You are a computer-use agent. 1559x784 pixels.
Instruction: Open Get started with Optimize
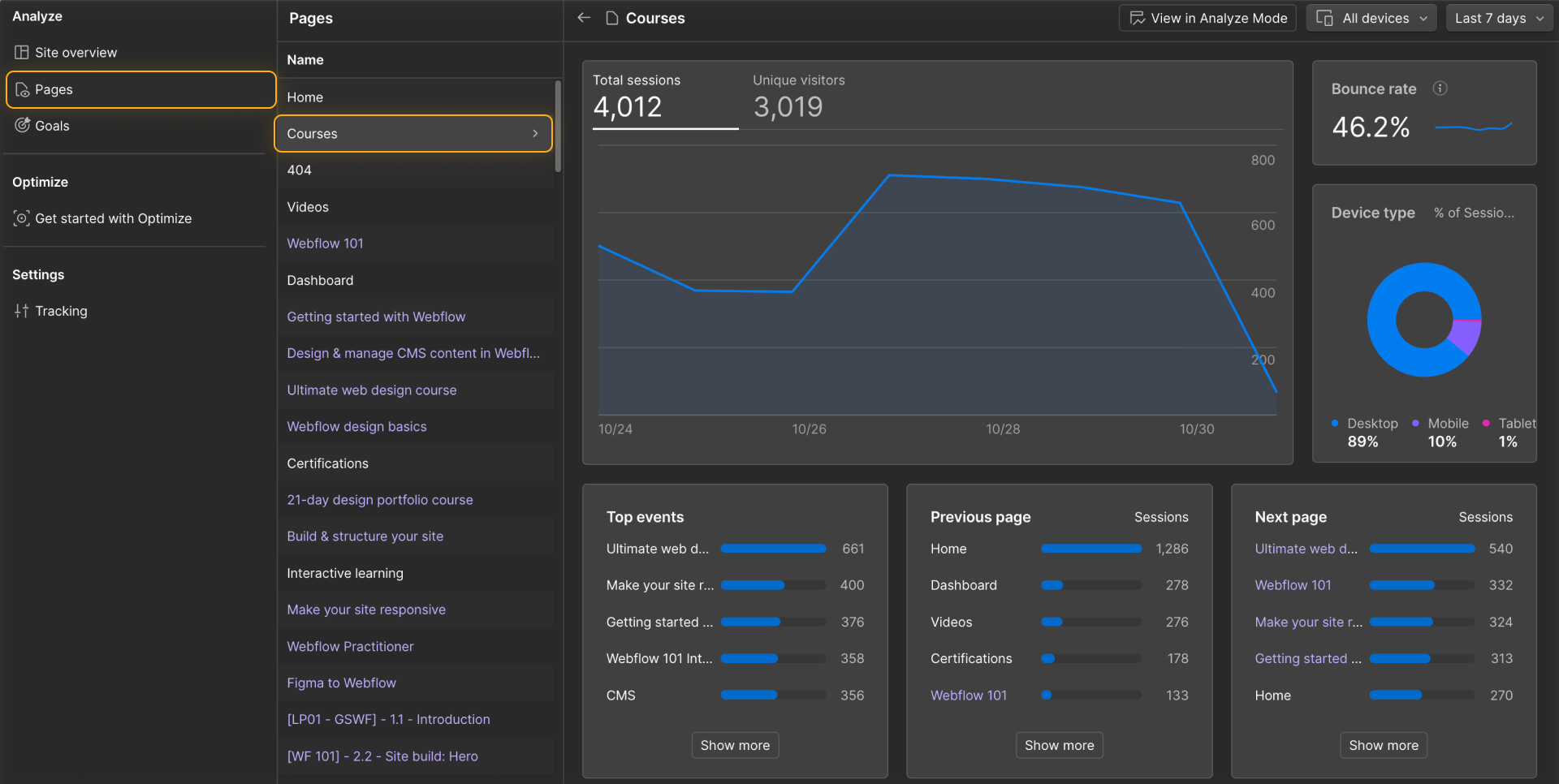(x=114, y=218)
